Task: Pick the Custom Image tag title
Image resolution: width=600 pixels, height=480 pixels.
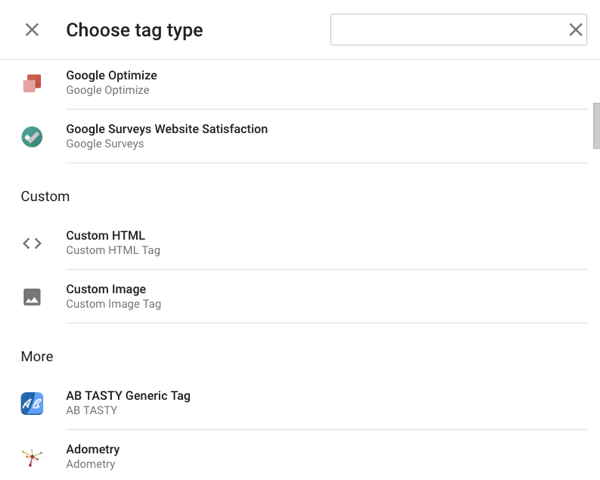Action: pyautogui.click(x=106, y=289)
